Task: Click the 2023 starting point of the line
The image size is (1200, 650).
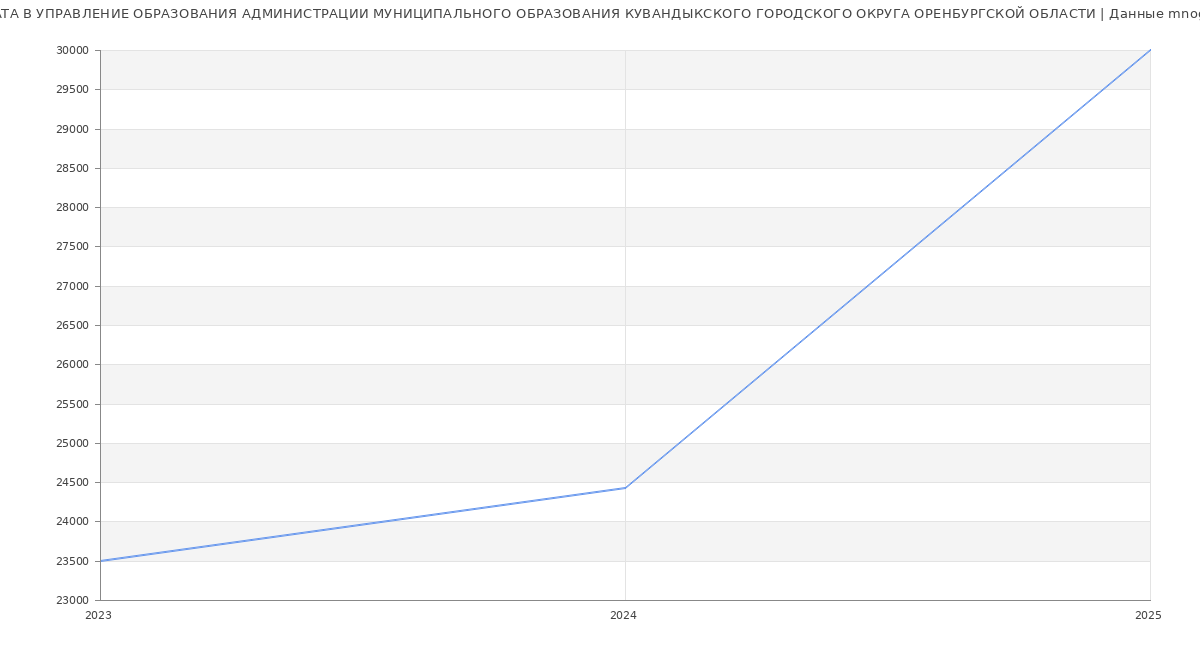Action: click(x=101, y=561)
